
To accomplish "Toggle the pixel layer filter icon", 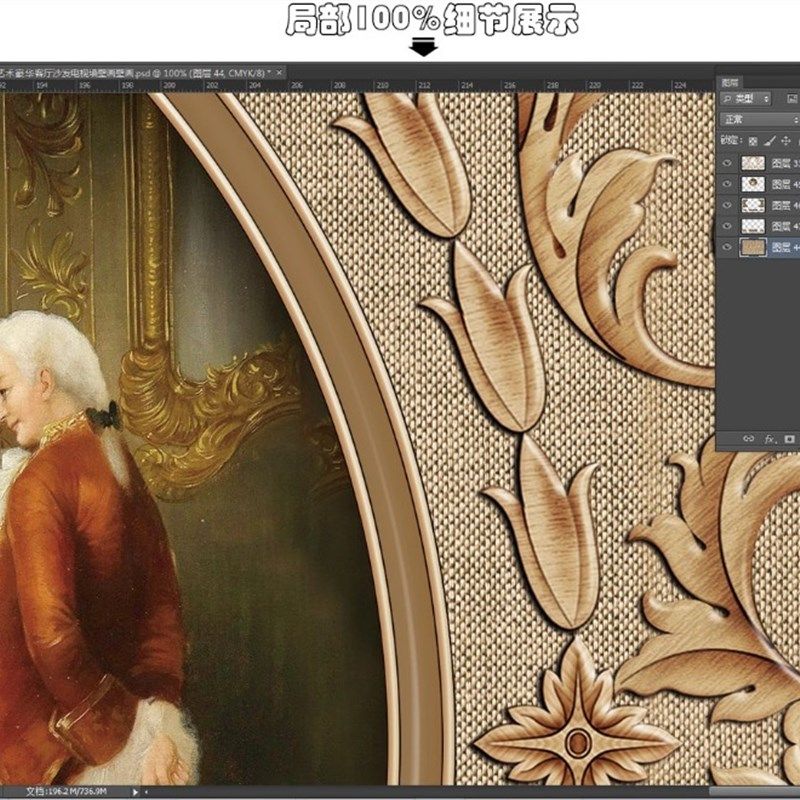I will tap(792, 99).
